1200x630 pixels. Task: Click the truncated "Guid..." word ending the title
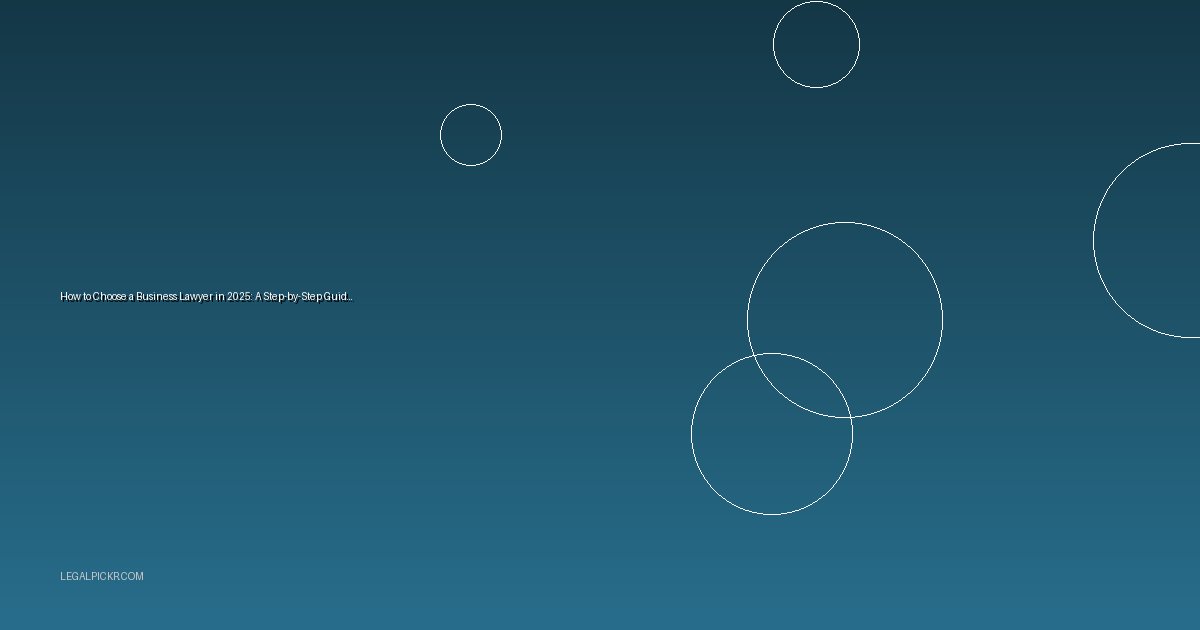(x=338, y=297)
